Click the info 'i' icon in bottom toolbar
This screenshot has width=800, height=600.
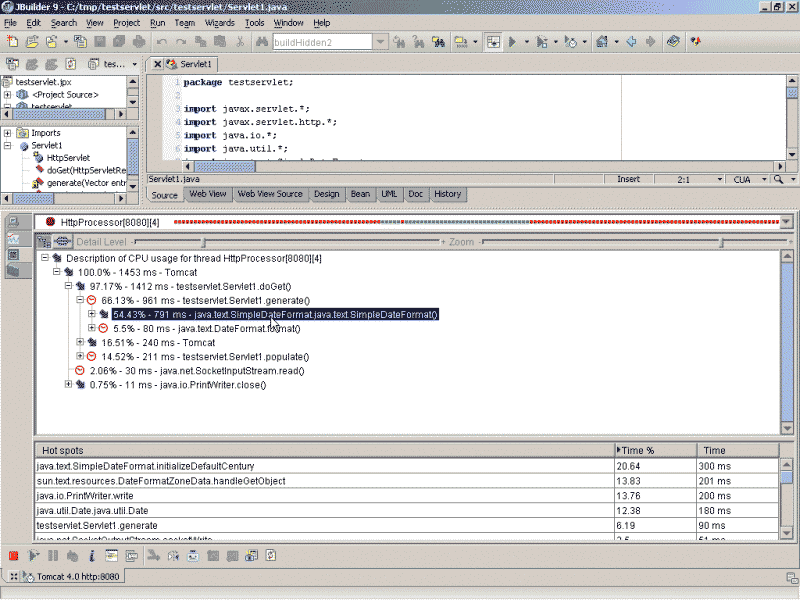point(91,555)
